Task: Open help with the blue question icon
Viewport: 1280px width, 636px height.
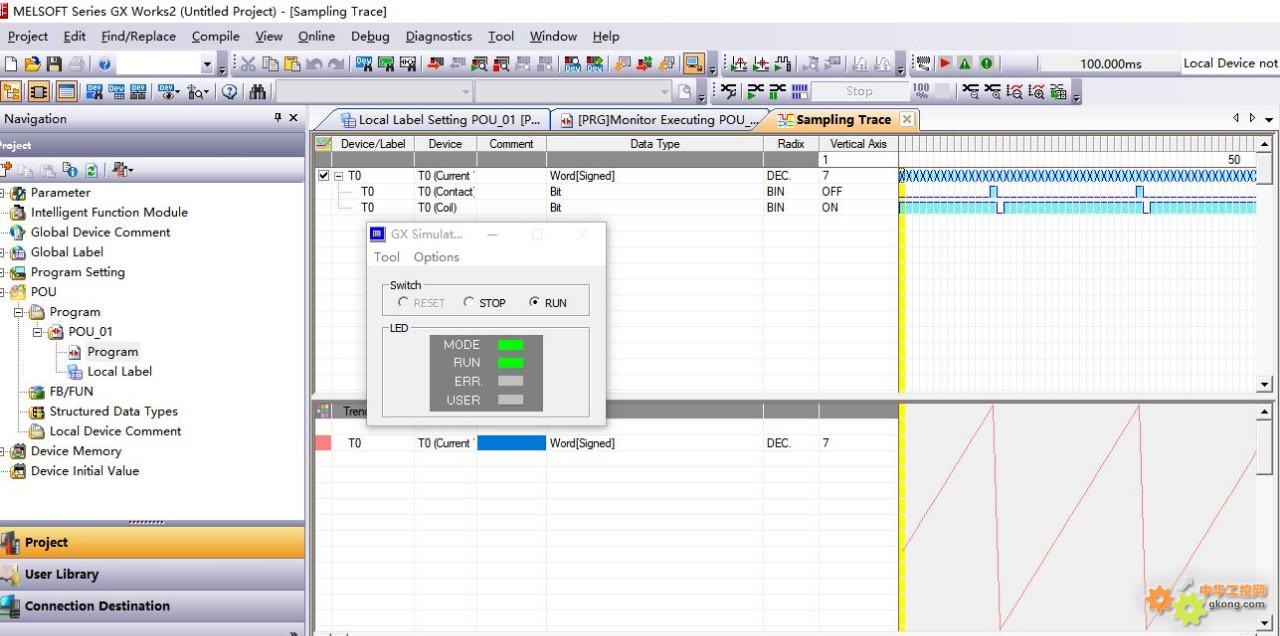Action: click(104, 64)
